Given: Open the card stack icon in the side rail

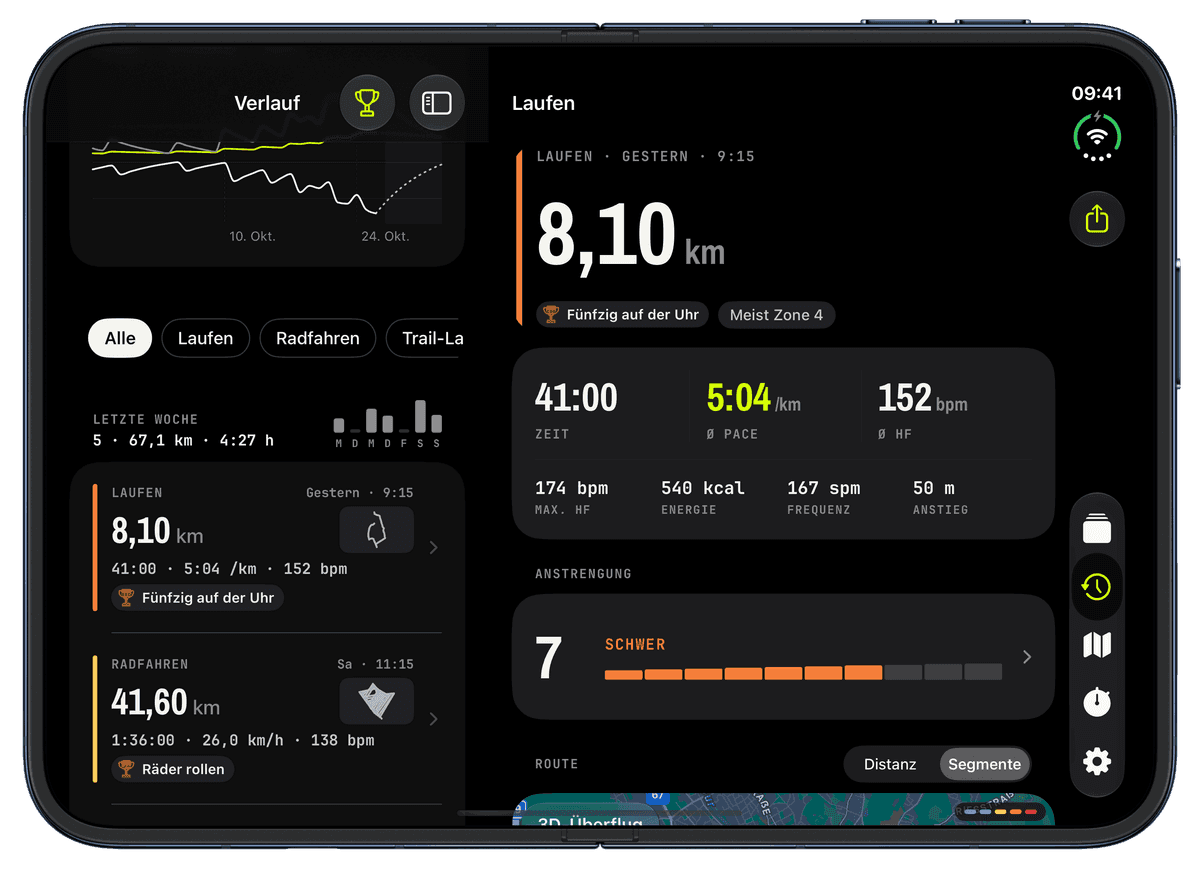Looking at the screenshot, I should coord(1097,528).
